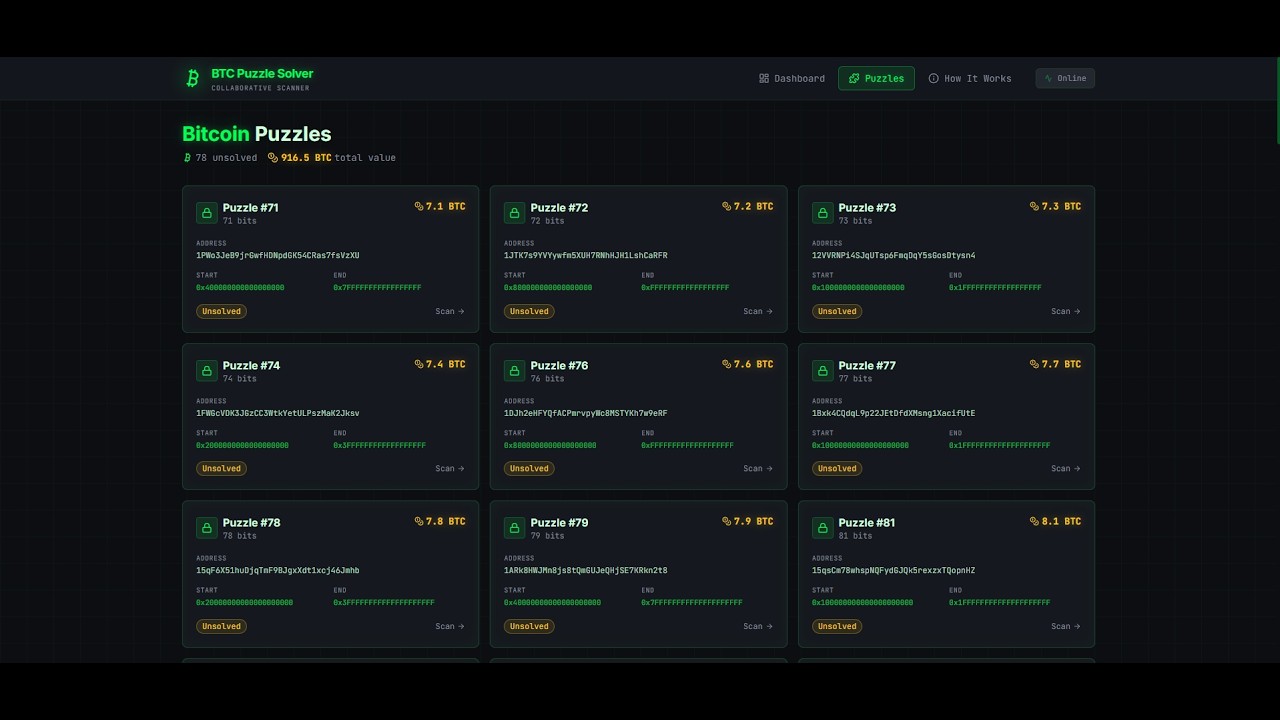Click lock icon on Puzzle #72 card

tap(515, 213)
